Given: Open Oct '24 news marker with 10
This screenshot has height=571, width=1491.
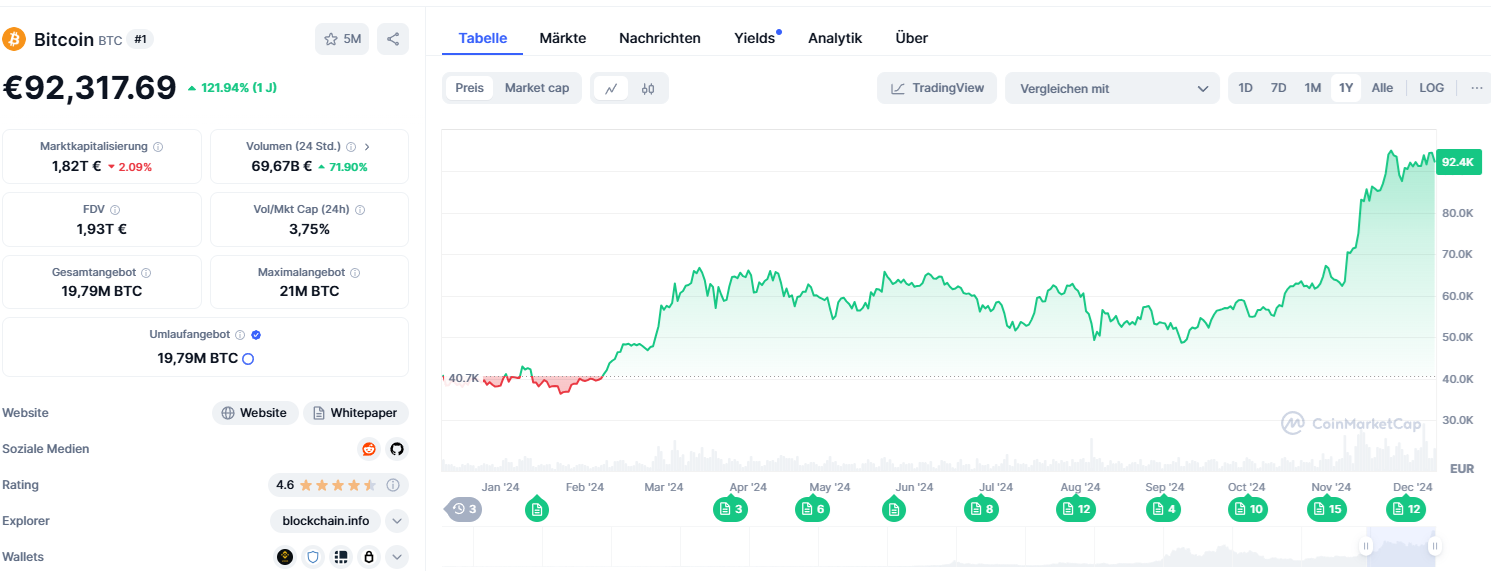Looking at the screenshot, I should coord(1248,510).
